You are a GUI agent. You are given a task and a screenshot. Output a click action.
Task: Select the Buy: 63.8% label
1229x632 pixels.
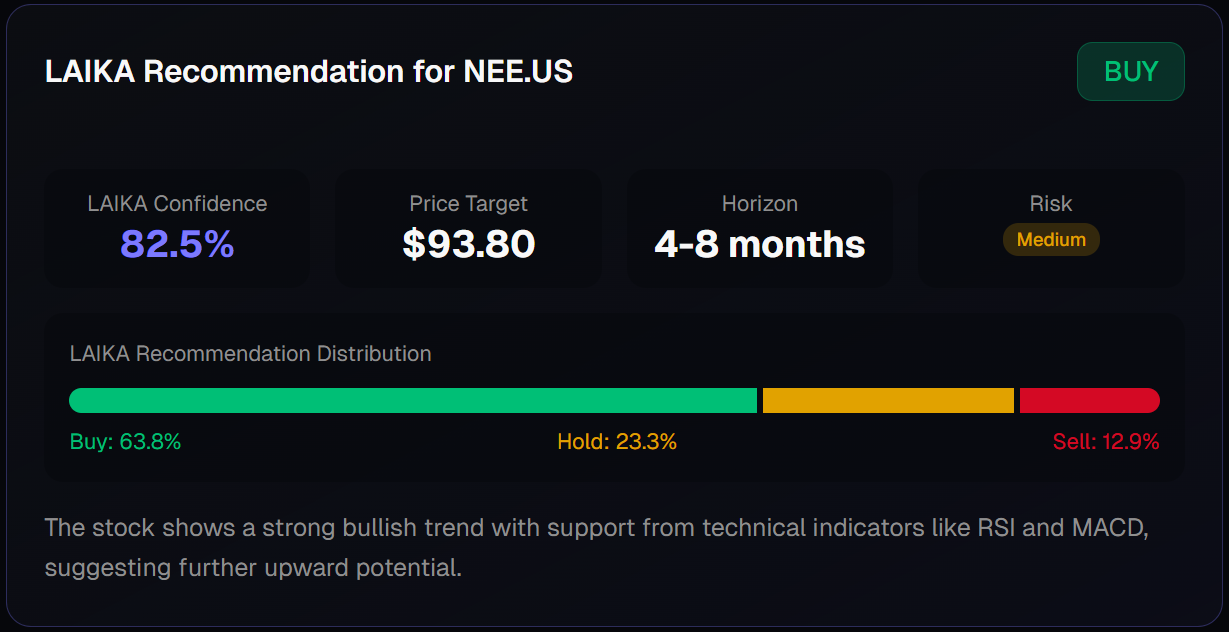pos(126,442)
